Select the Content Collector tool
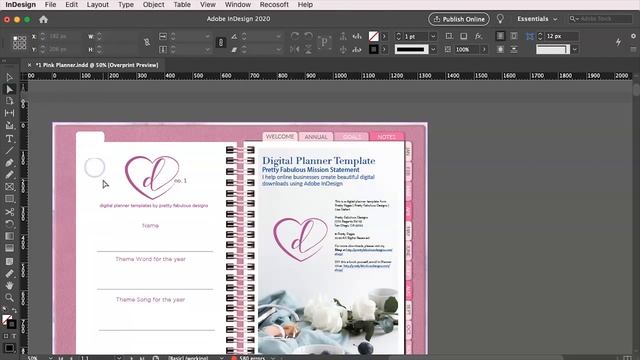The height and width of the screenshot is (360, 640). (x=9, y=126)
